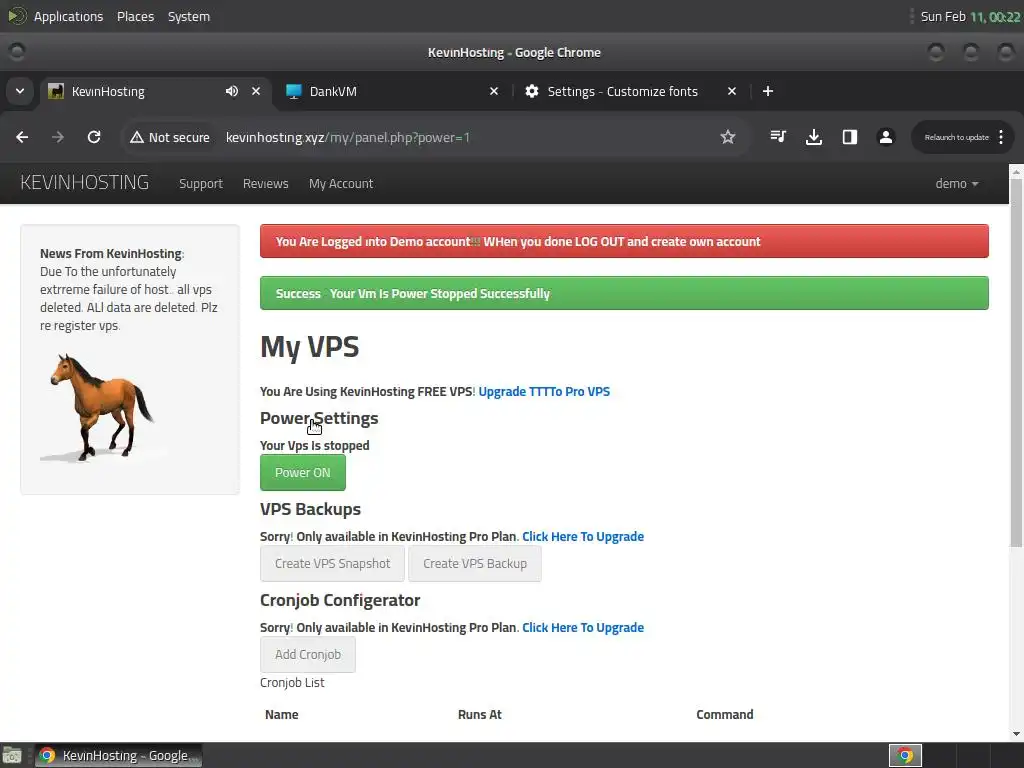The width and height of the screenshot is (1024, 768).
Task: Switch to the DankVM tab
Action: (x=392, y=91)
